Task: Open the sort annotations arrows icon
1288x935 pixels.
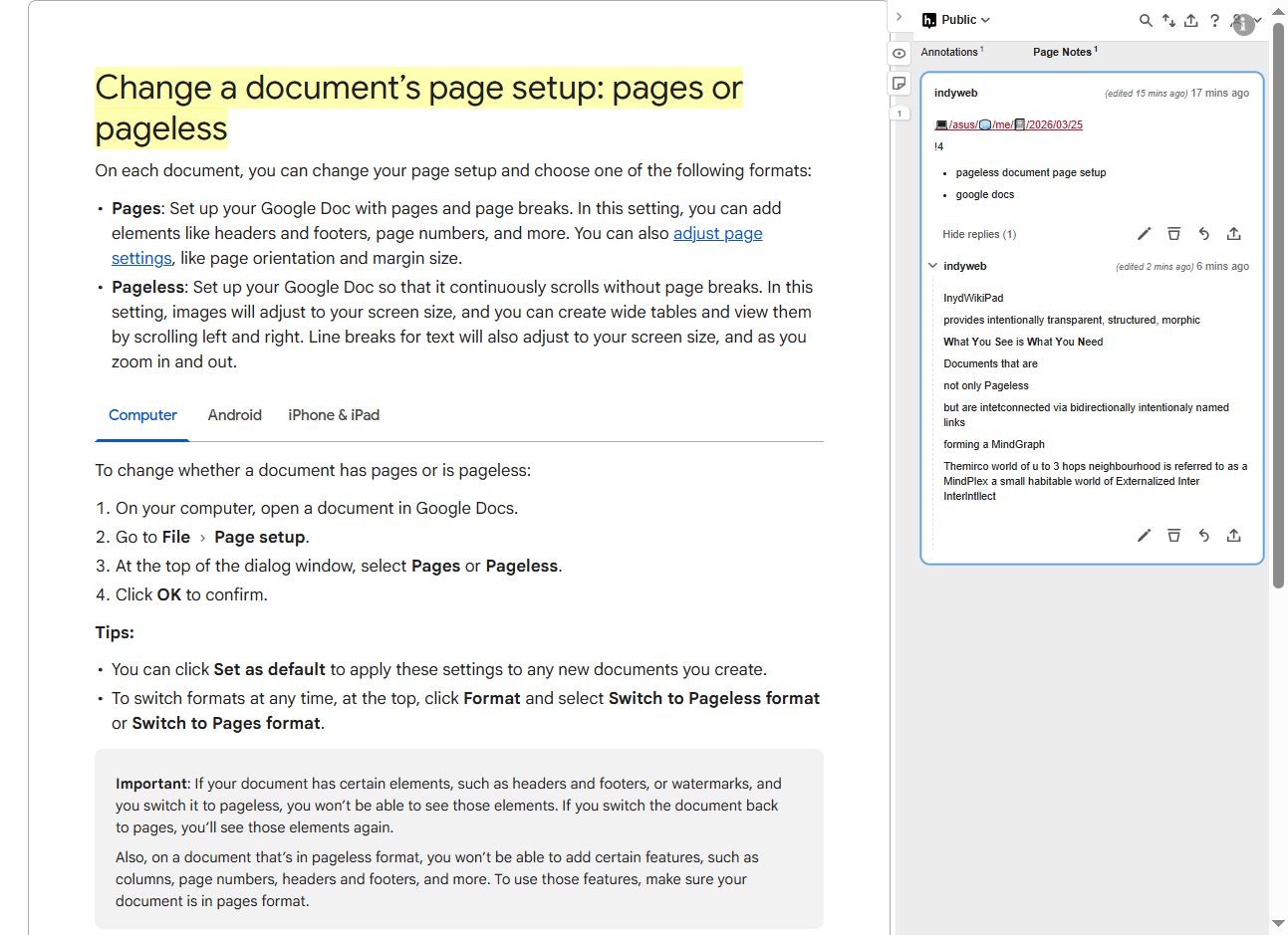Action: 1168,20
